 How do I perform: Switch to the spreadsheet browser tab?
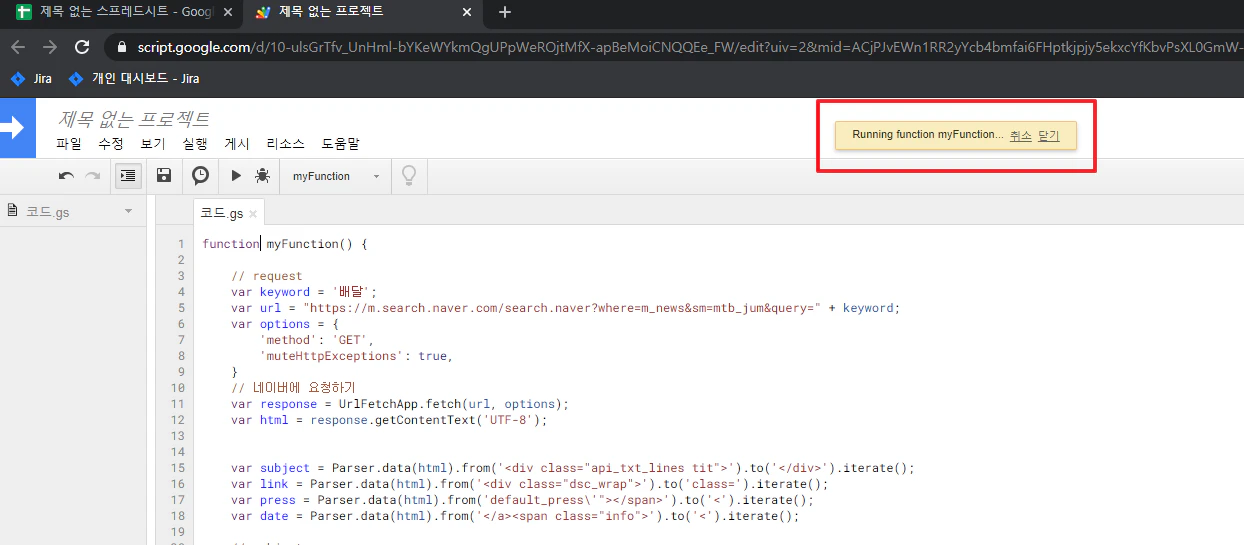[x=120, y=12]
